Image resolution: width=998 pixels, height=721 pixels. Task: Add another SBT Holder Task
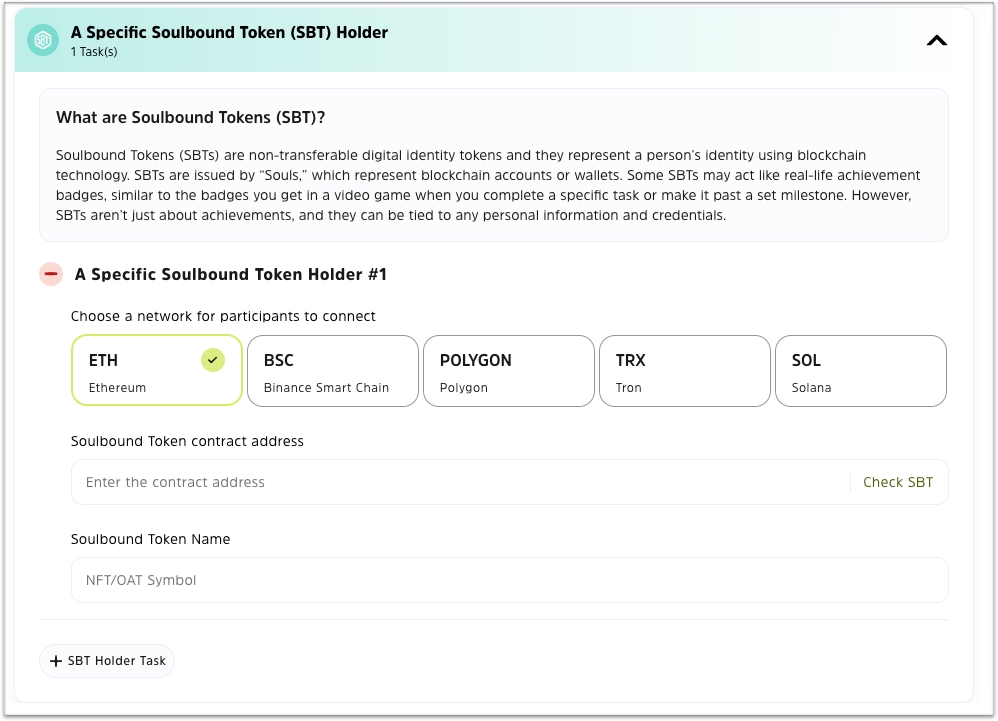coord(107,661)
